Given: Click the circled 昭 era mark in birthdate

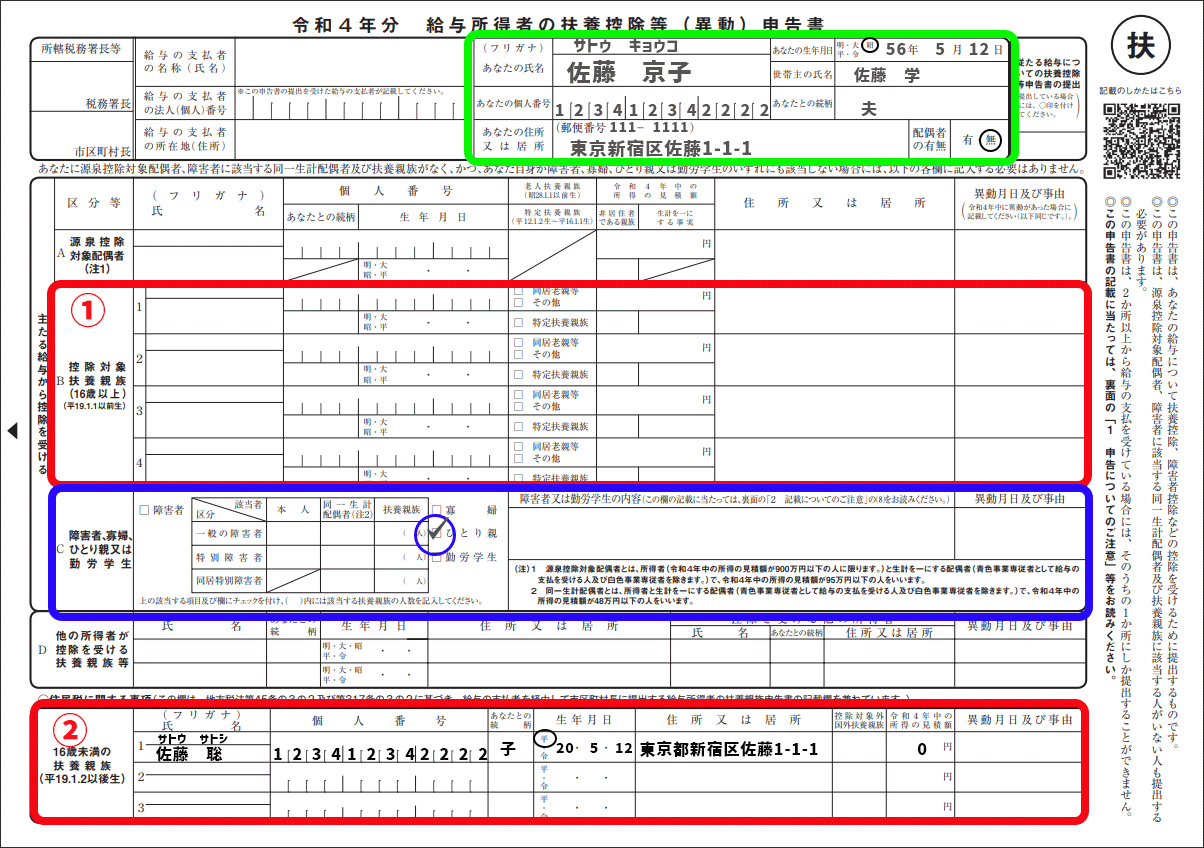Looking at the screenshot, I should pyautogui.click(x=870, y=45).
